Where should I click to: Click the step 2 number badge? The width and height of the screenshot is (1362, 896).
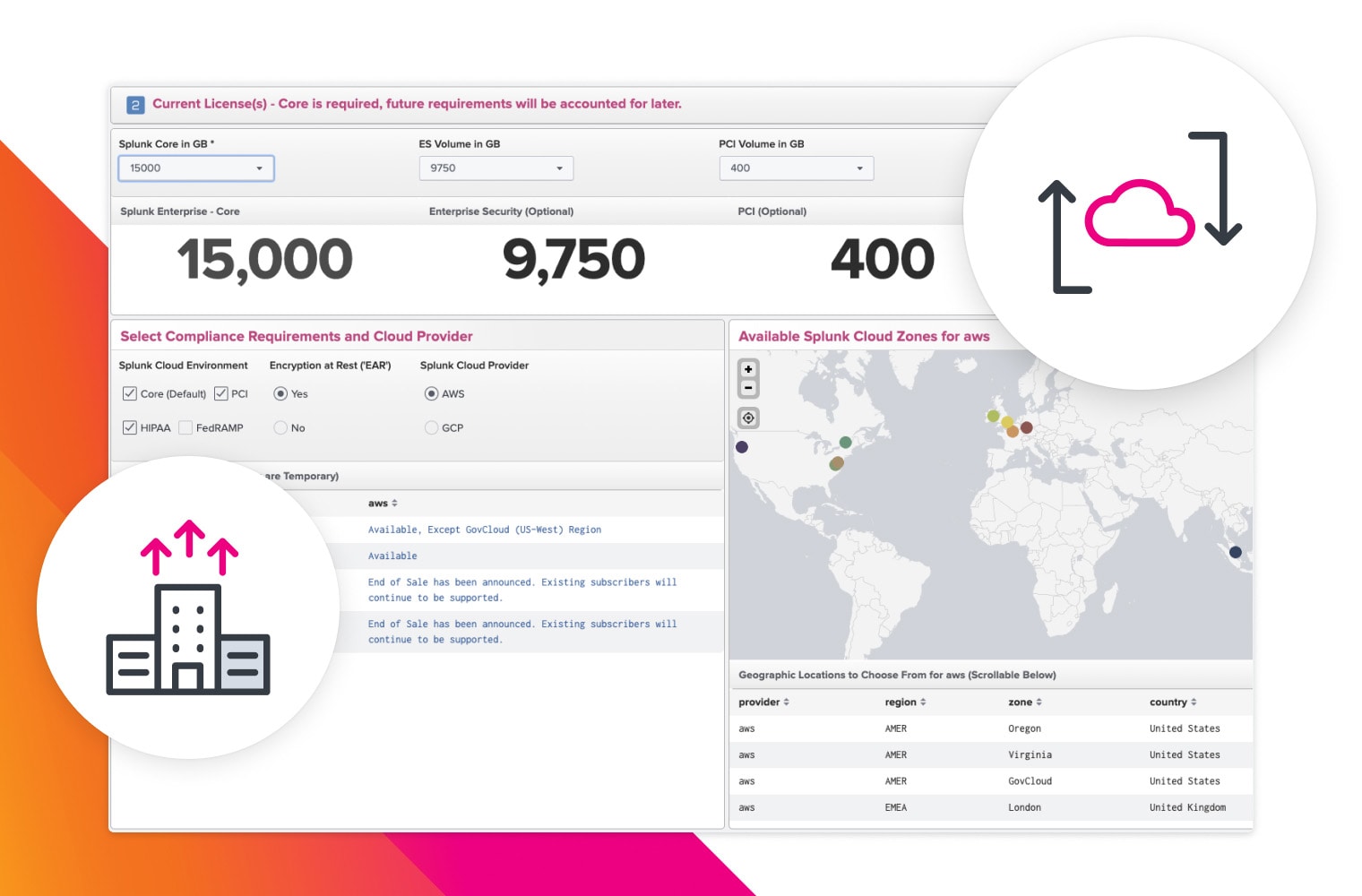135,105
